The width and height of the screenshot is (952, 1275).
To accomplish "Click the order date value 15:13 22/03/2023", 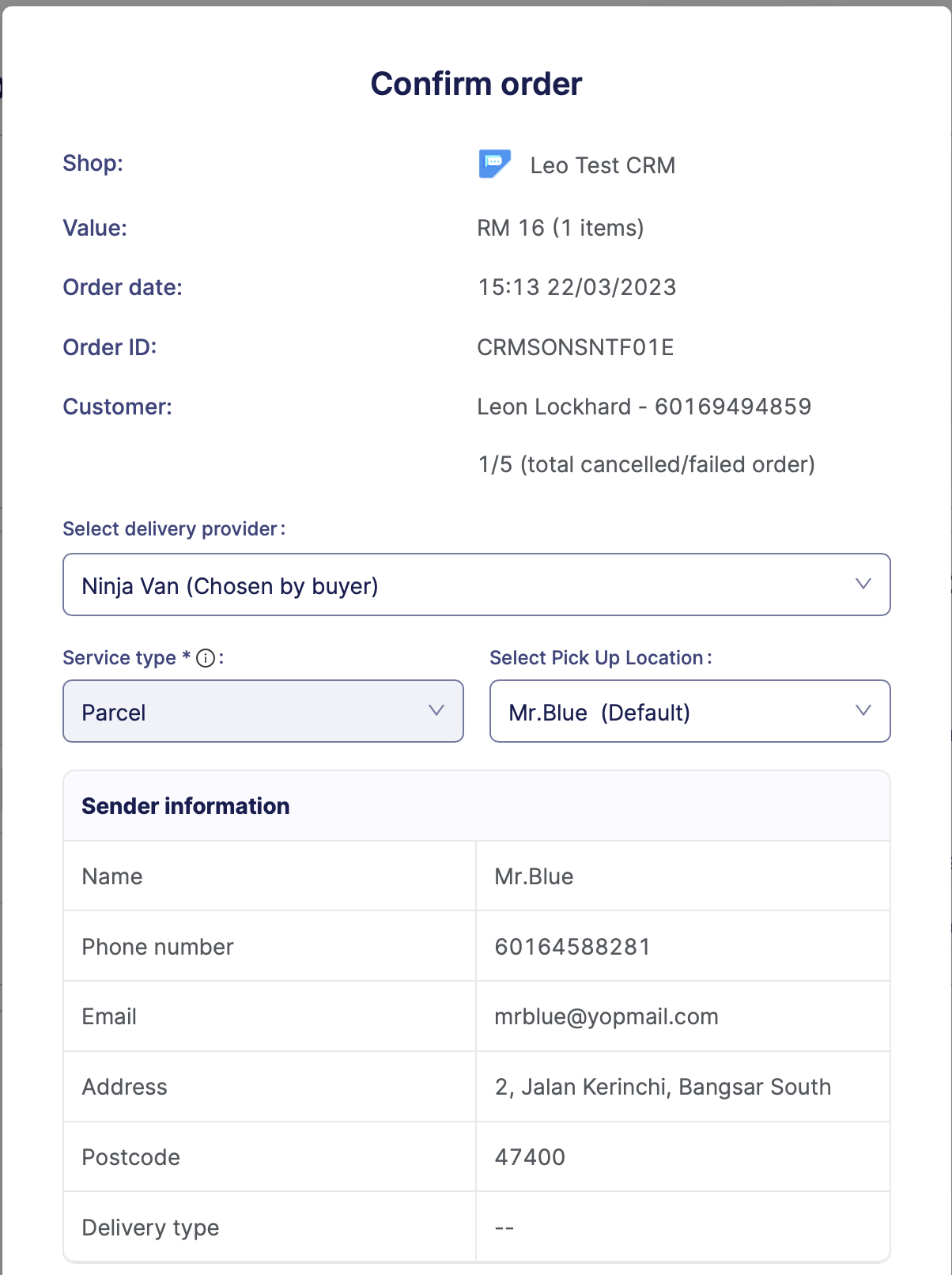I will tap(576, 287).
